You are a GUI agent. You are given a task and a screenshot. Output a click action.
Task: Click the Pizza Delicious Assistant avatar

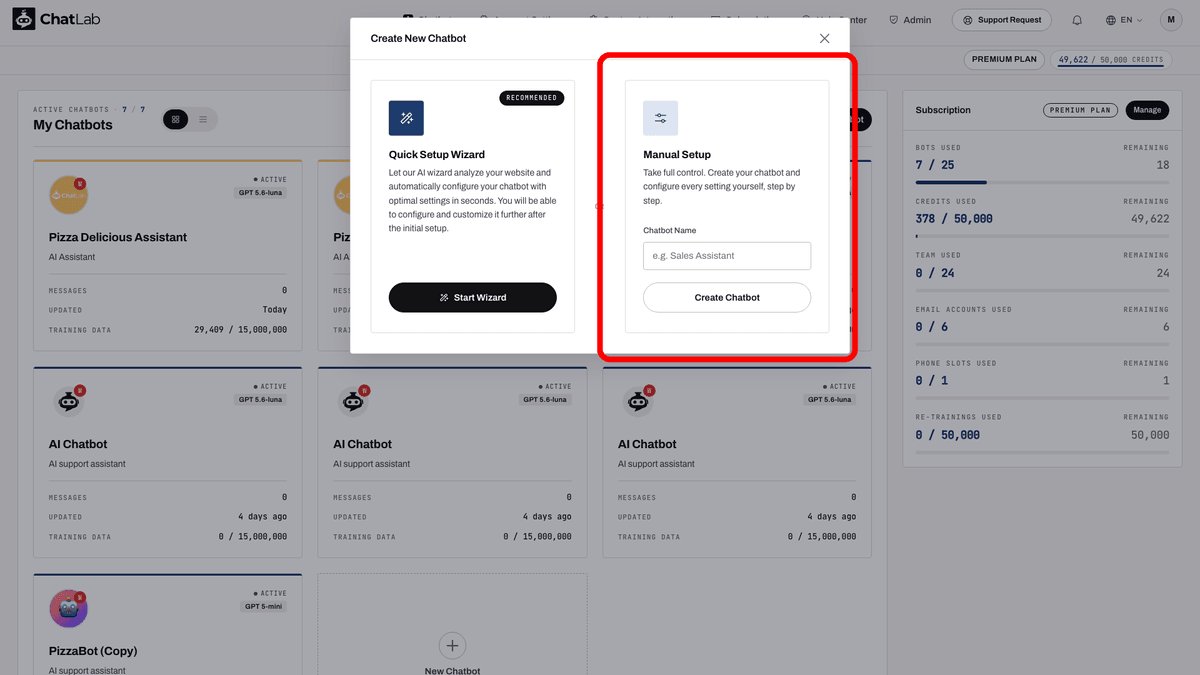68,195
